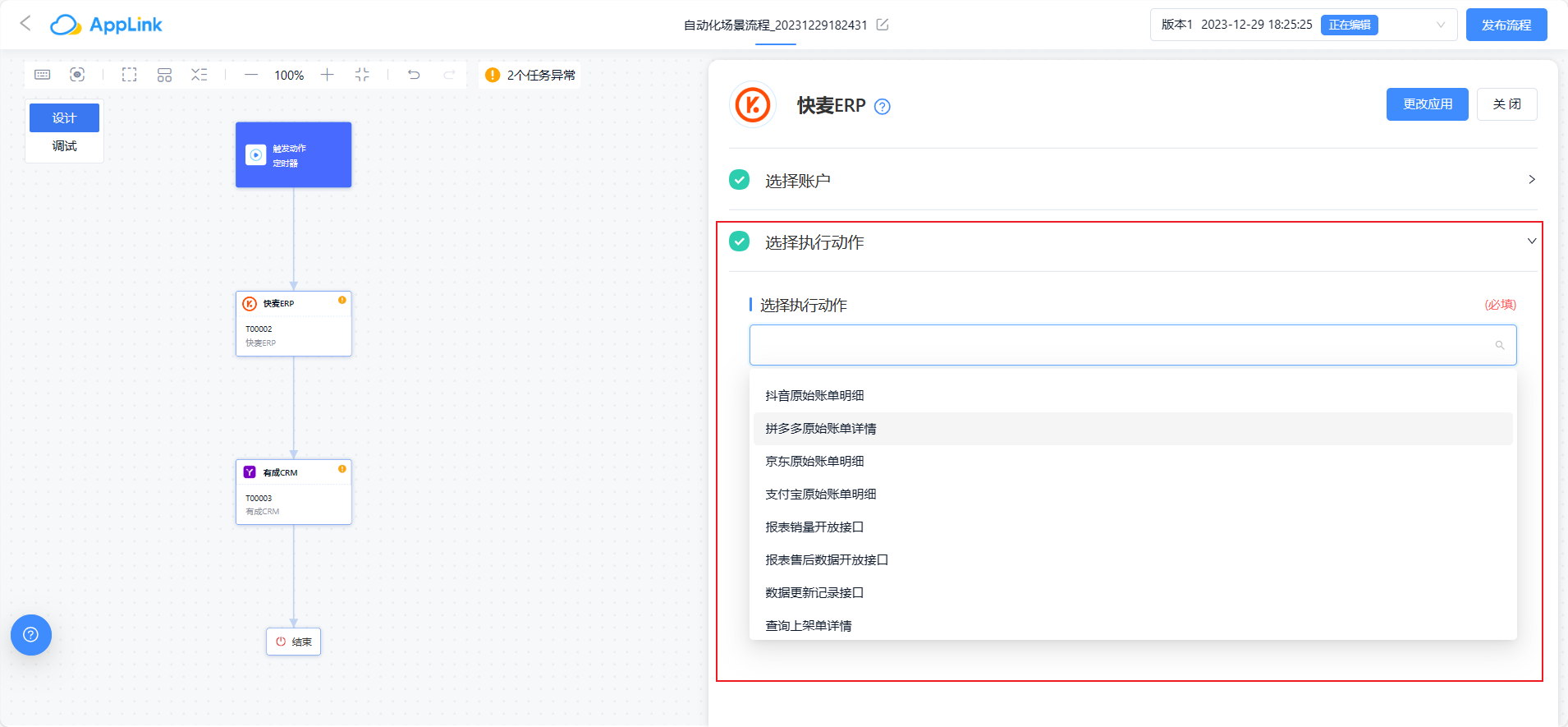
Task: Click the 100% zoom level text
Action: point(289,75)
